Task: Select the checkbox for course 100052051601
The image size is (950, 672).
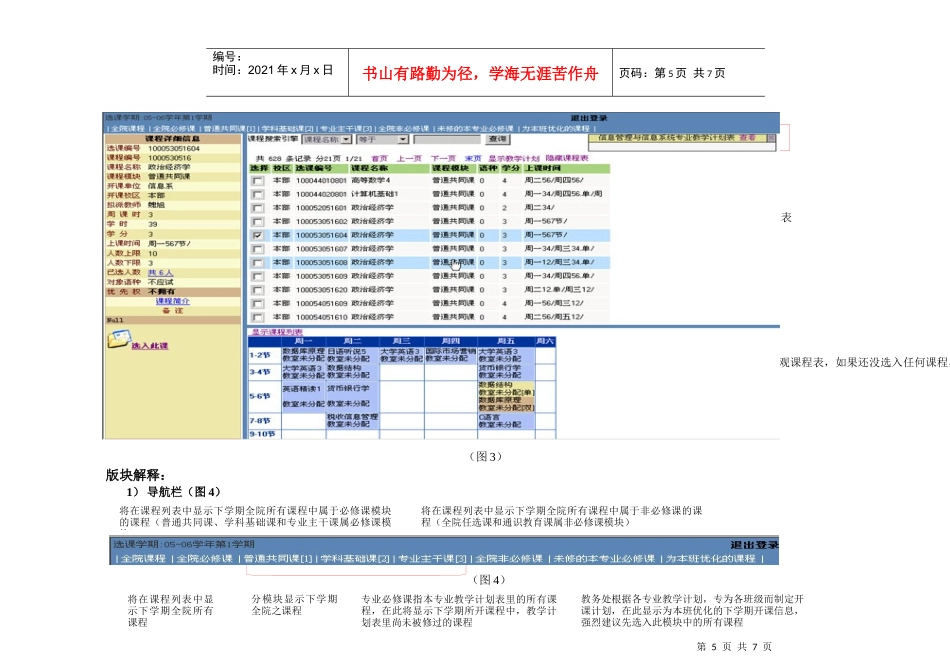Action: coord(257,208)
